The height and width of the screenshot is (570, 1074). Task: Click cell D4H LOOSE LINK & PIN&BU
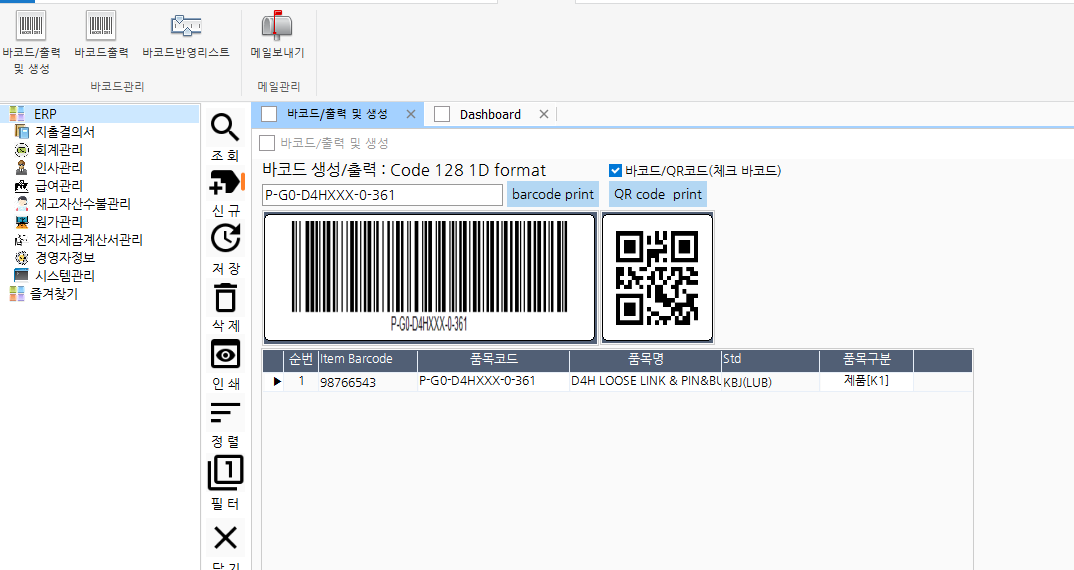tap(645, 381)
